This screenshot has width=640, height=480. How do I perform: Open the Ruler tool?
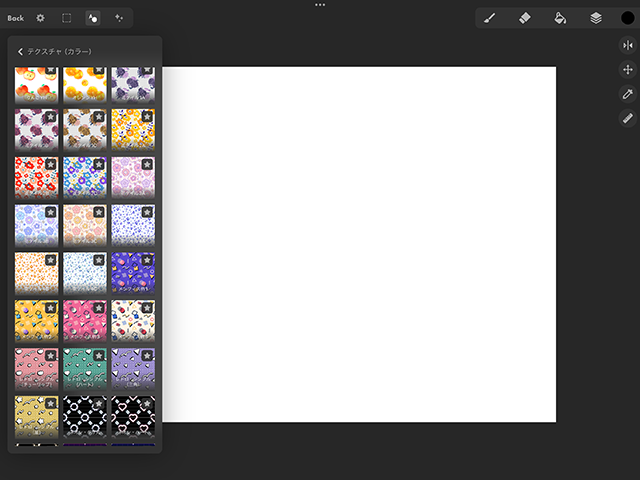pyautogui.click(x=628, y=119)
